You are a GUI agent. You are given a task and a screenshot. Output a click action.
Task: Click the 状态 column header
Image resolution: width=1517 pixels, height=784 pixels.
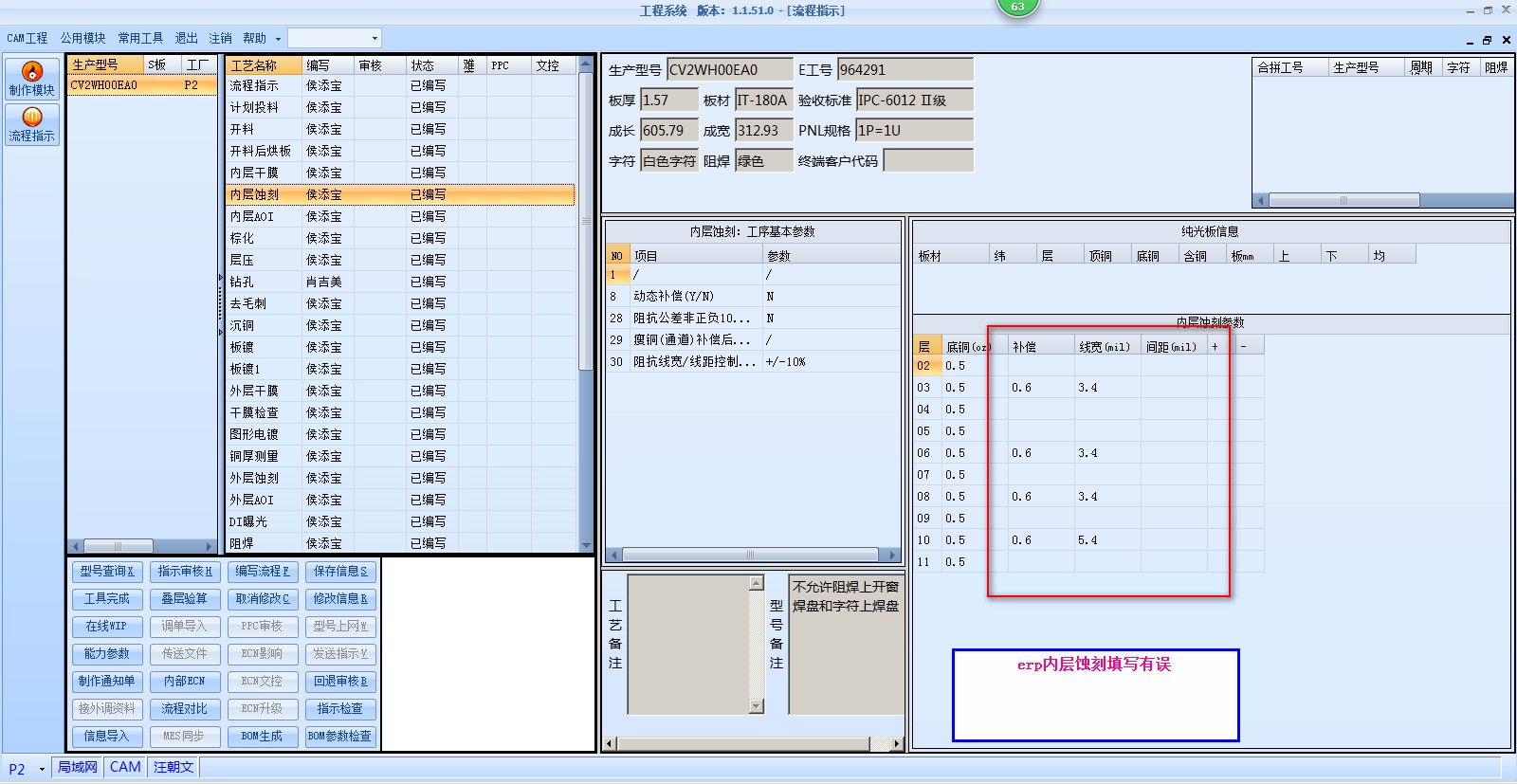[x=432, y=65]
